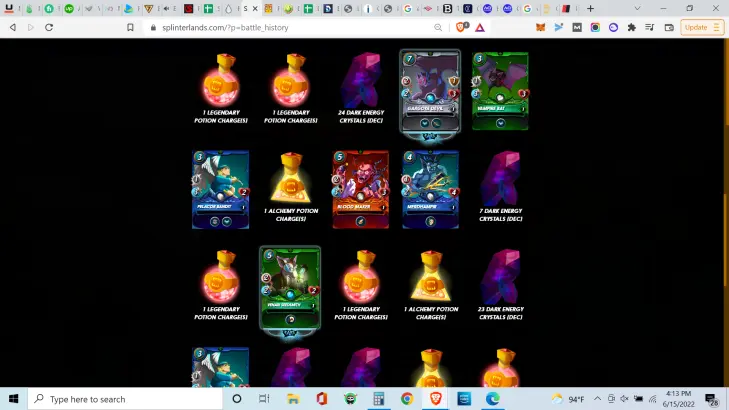729x410 pixels.
Task: Bookmark this page
Action: point(130,27)
